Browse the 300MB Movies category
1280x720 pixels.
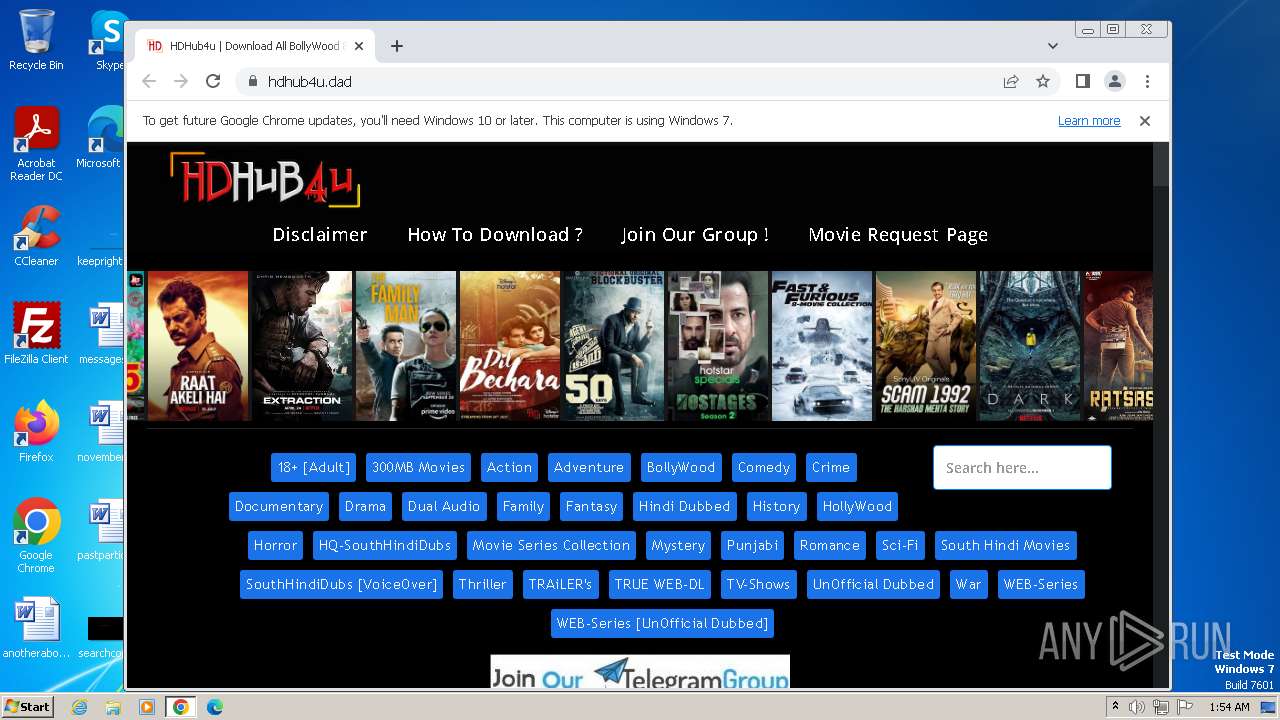[418, 468]
